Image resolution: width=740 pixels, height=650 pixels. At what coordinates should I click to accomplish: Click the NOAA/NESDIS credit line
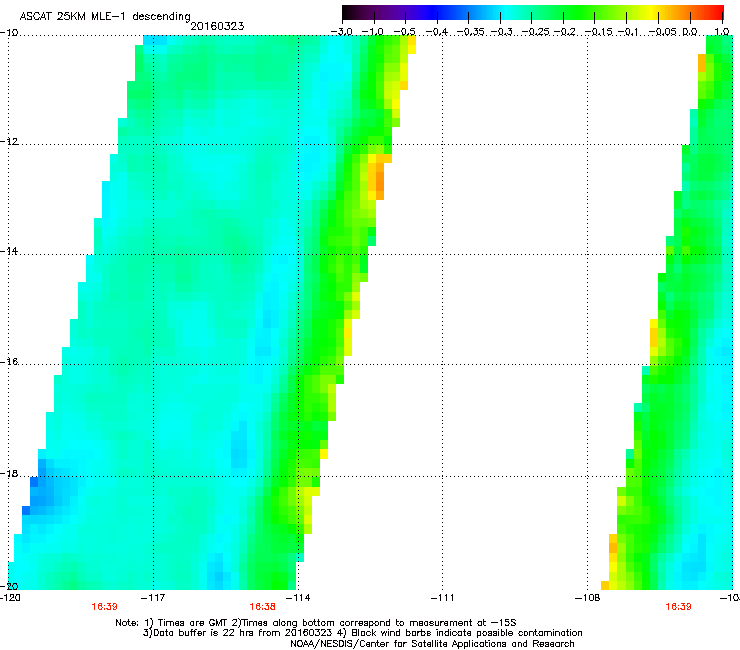coord(432,643)
